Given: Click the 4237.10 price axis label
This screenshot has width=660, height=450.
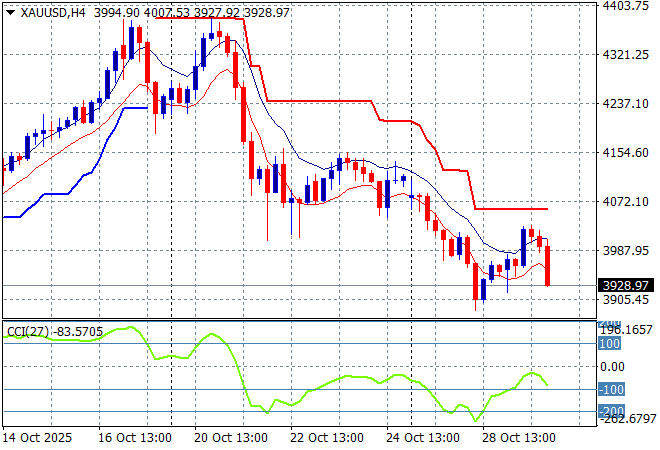Looking at the screenshot, I should tap(625, 104).
